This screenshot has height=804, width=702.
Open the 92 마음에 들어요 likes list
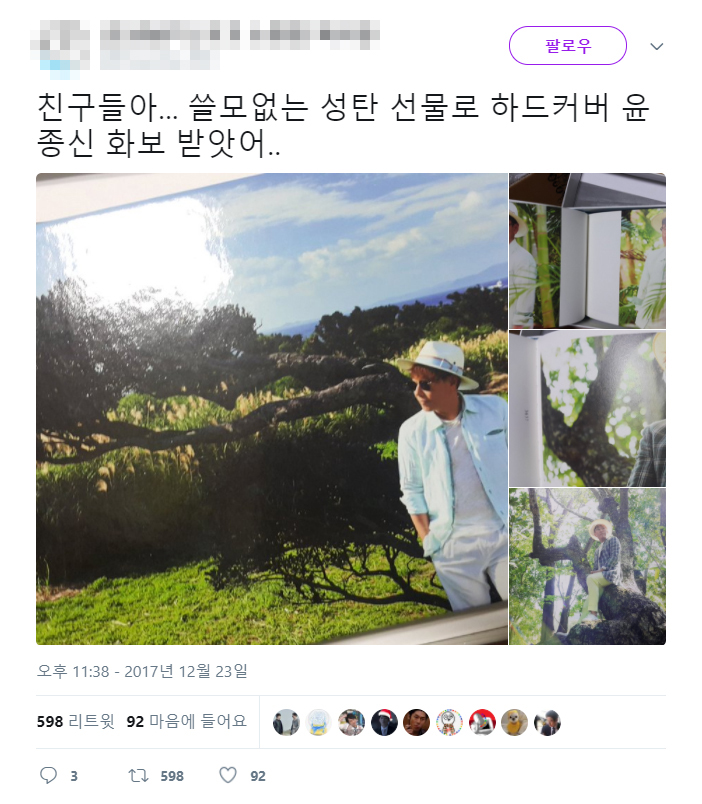pos(187,721)
